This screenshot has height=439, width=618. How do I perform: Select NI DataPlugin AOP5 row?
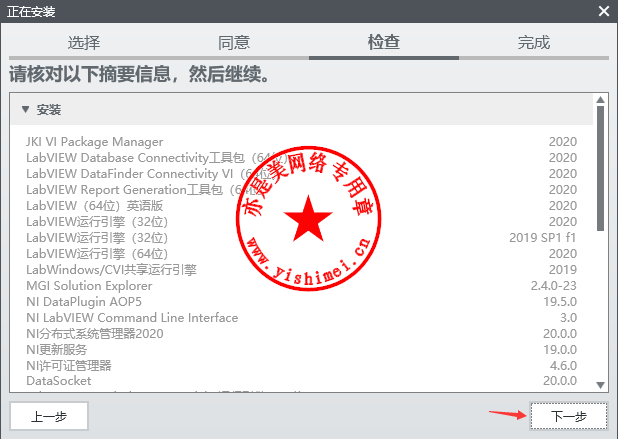pos(302,301)
